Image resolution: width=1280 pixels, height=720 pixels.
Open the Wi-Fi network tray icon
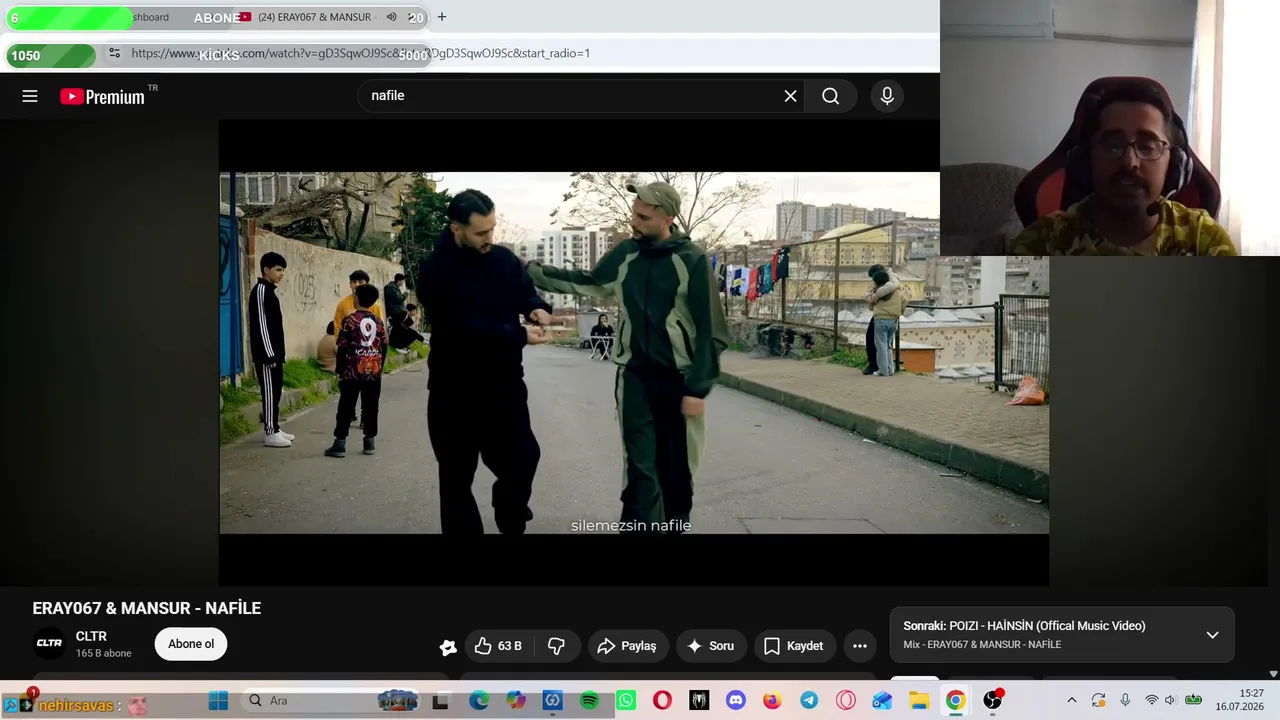pyautogui.click(x=1151, y=701)
